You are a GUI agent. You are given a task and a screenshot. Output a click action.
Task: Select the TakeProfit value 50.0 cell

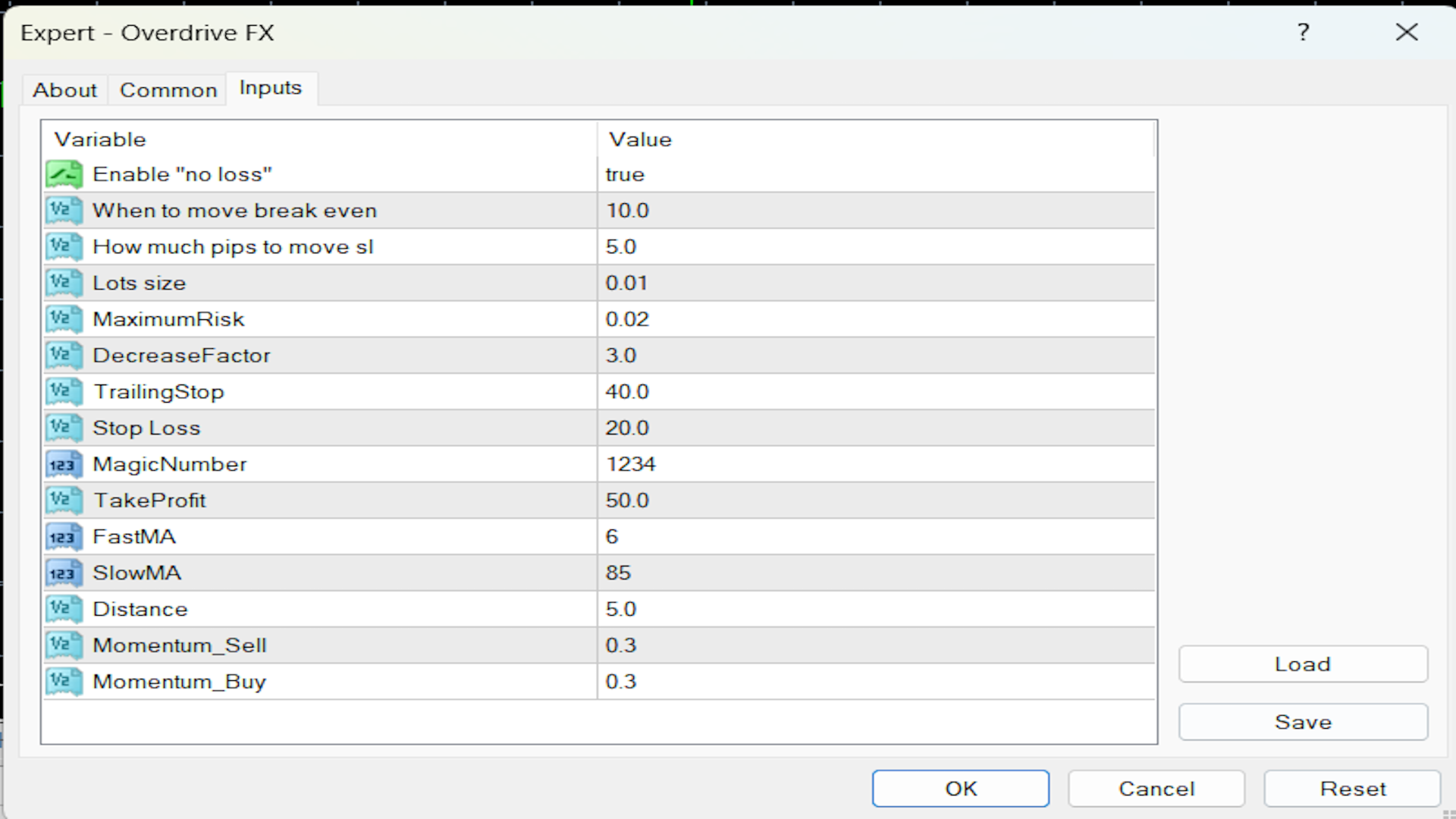click(876, 500)
